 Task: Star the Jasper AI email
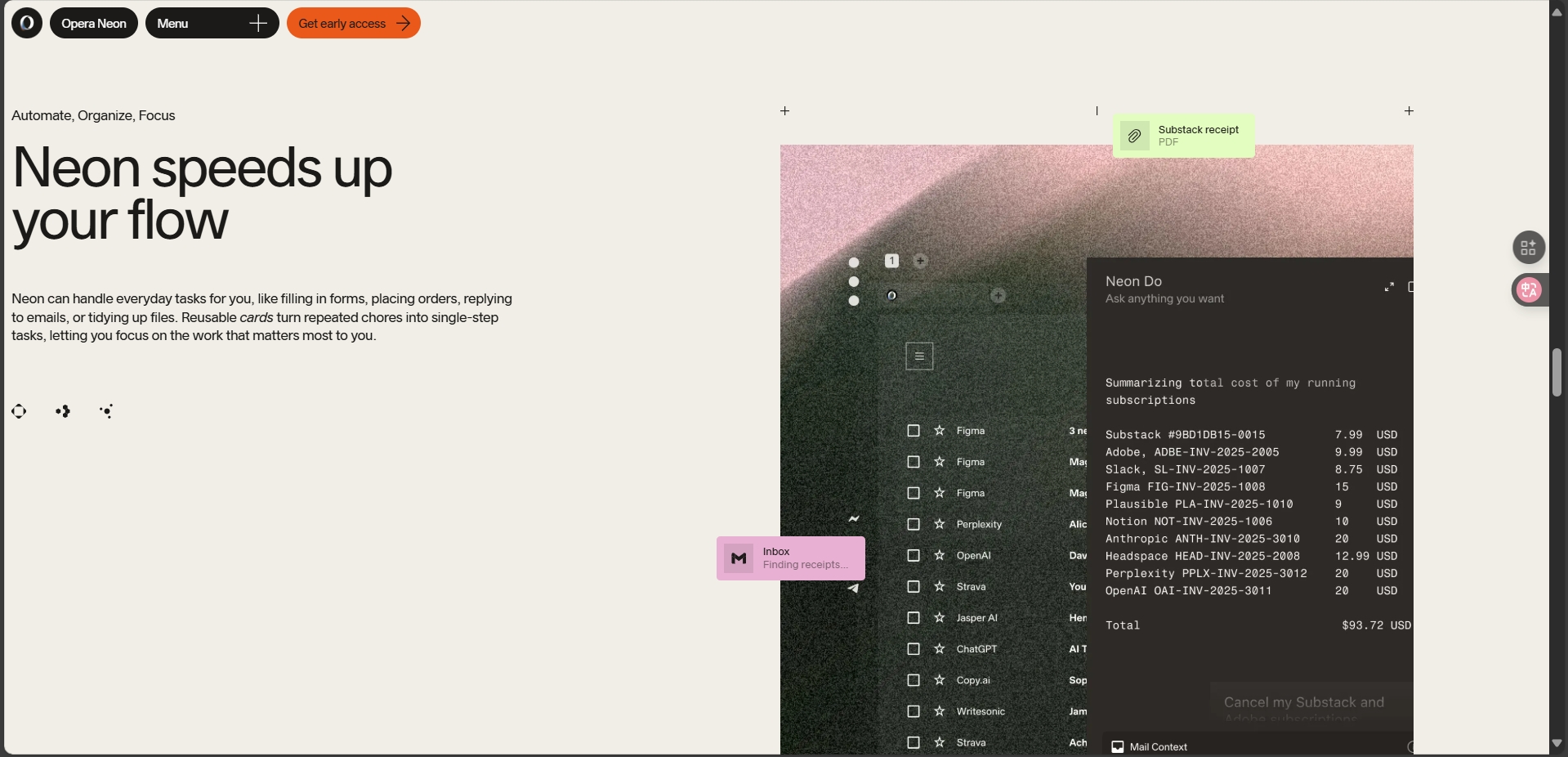pyautogui.click(x=940, y=618)
